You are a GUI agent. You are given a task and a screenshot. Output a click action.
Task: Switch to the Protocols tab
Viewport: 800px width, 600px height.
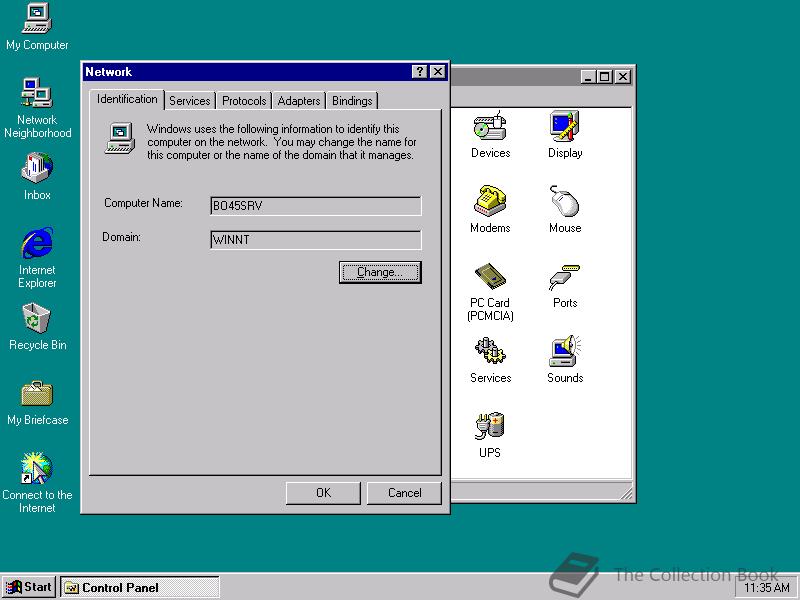point(244,101)
